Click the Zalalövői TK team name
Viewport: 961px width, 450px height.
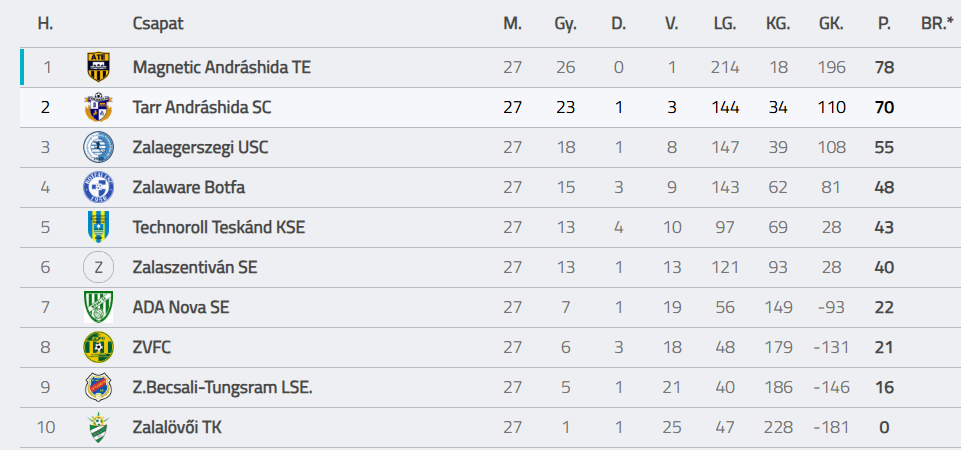pos(177,427)
